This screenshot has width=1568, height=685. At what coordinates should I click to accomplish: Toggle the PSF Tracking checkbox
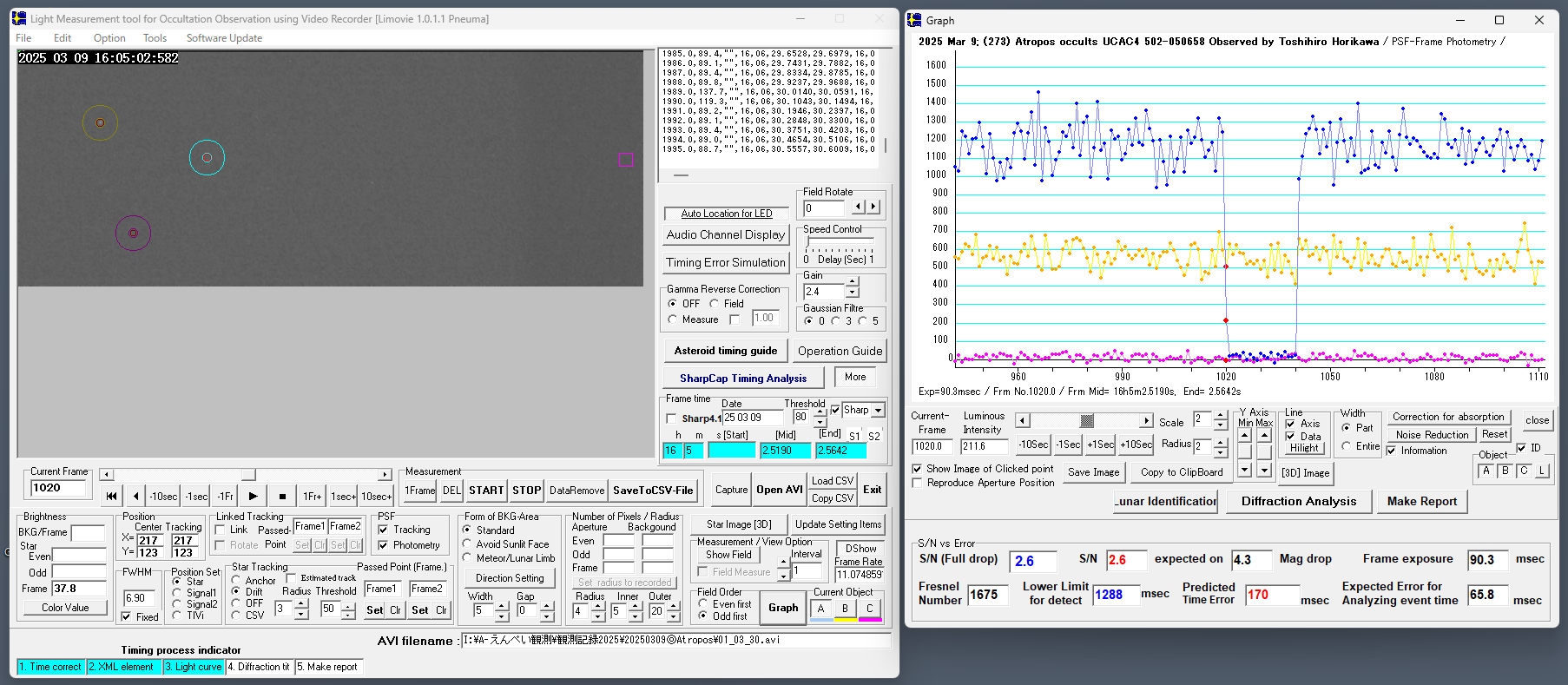384,530
